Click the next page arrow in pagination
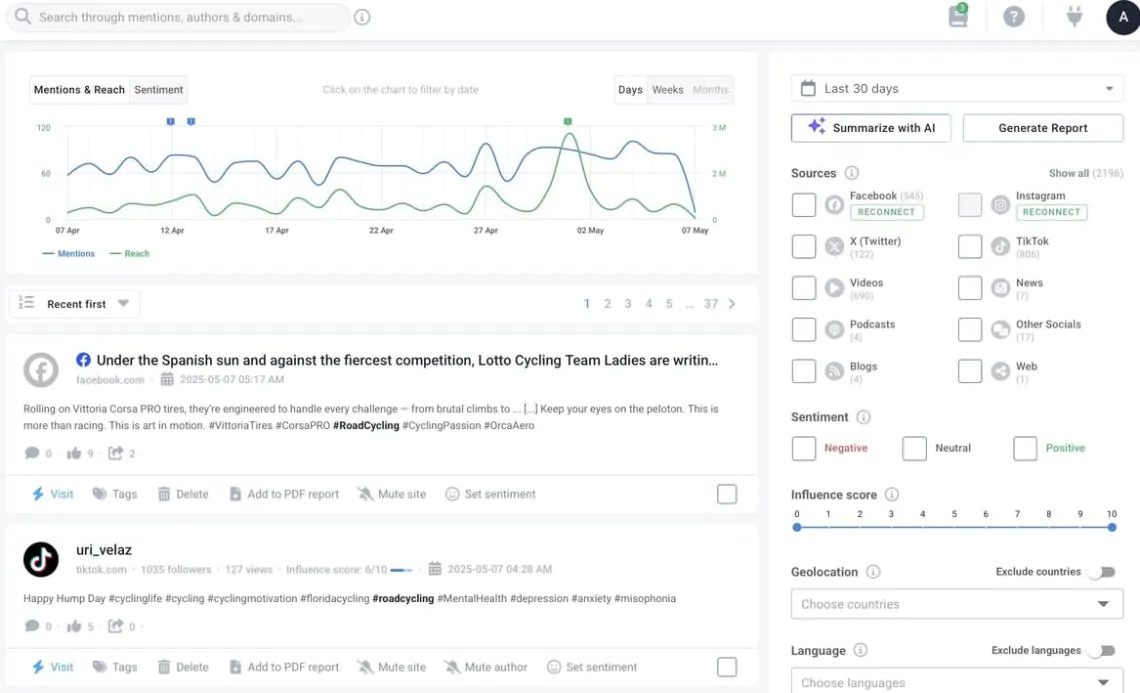This screenshot has width=1140, height=693. coord(732,304)
